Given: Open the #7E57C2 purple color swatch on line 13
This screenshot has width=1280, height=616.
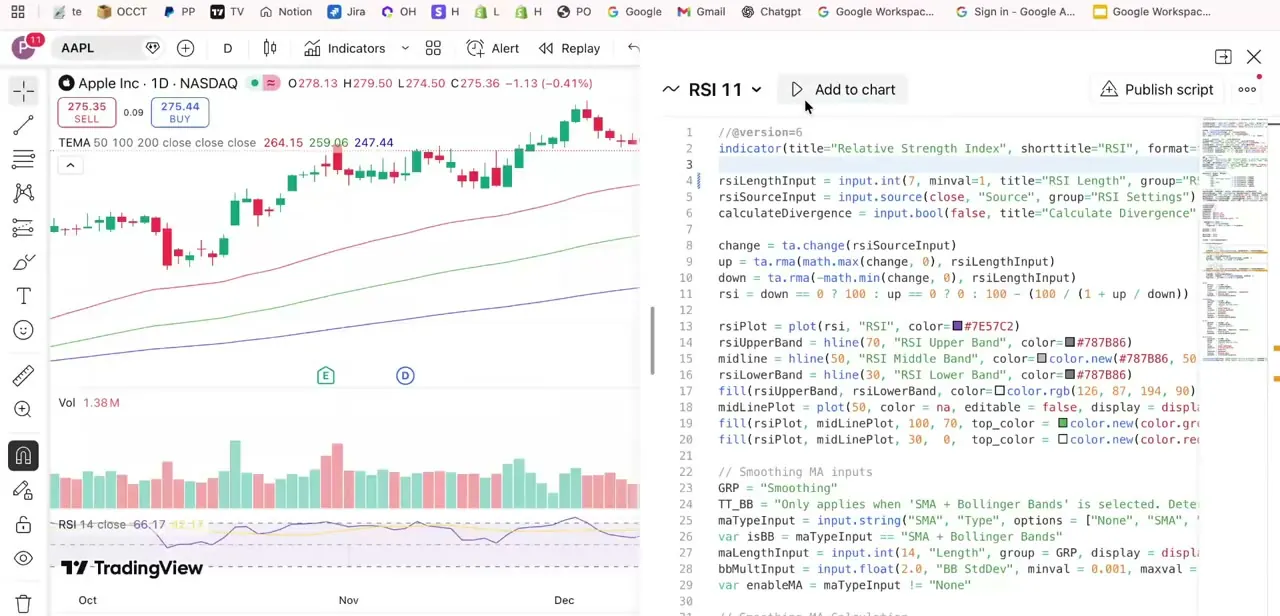Looking at the screenshot, I should [x=957, y=326].
